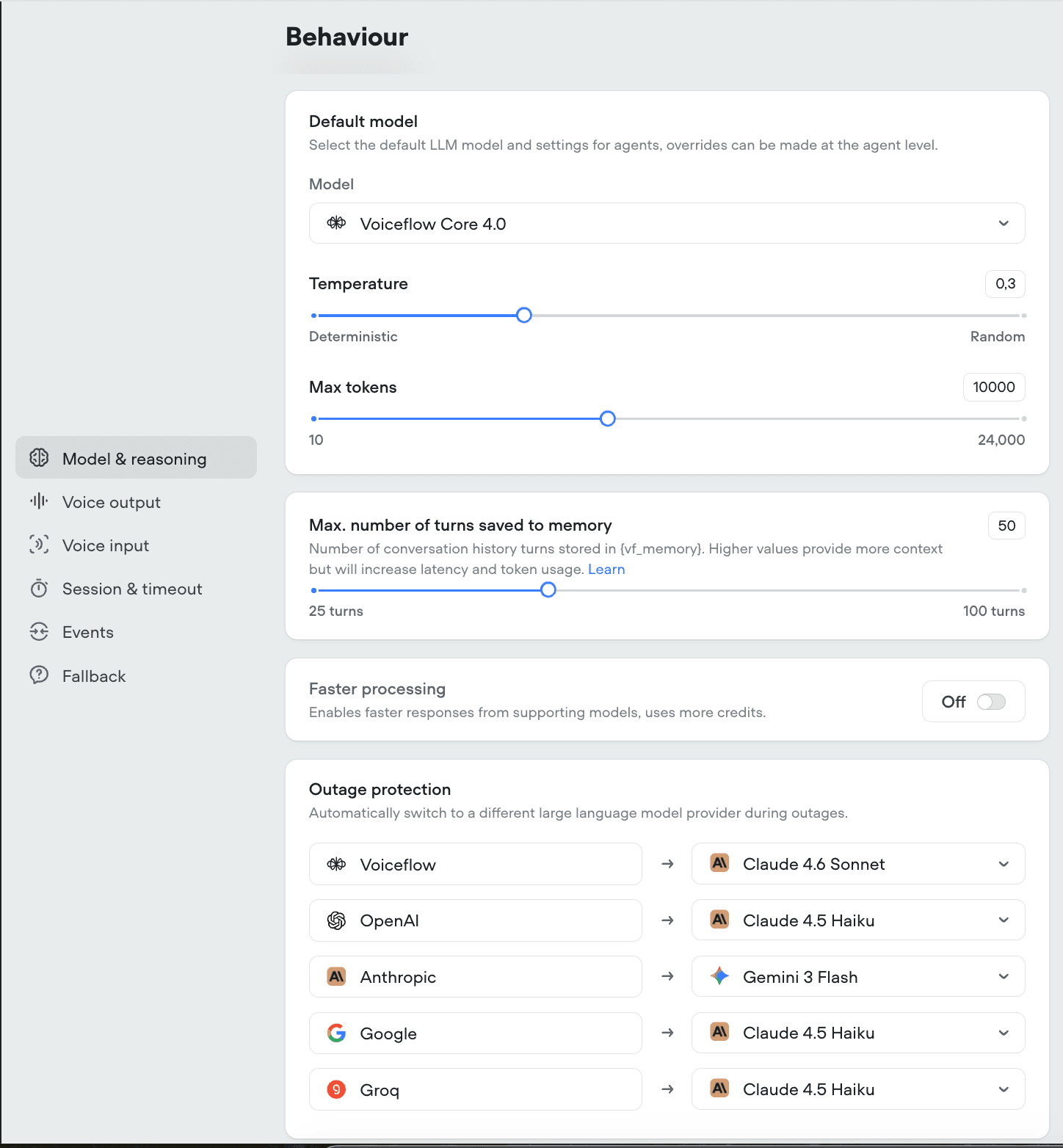Click the 24,000 max tokens label

click(x=1001, y=440)
